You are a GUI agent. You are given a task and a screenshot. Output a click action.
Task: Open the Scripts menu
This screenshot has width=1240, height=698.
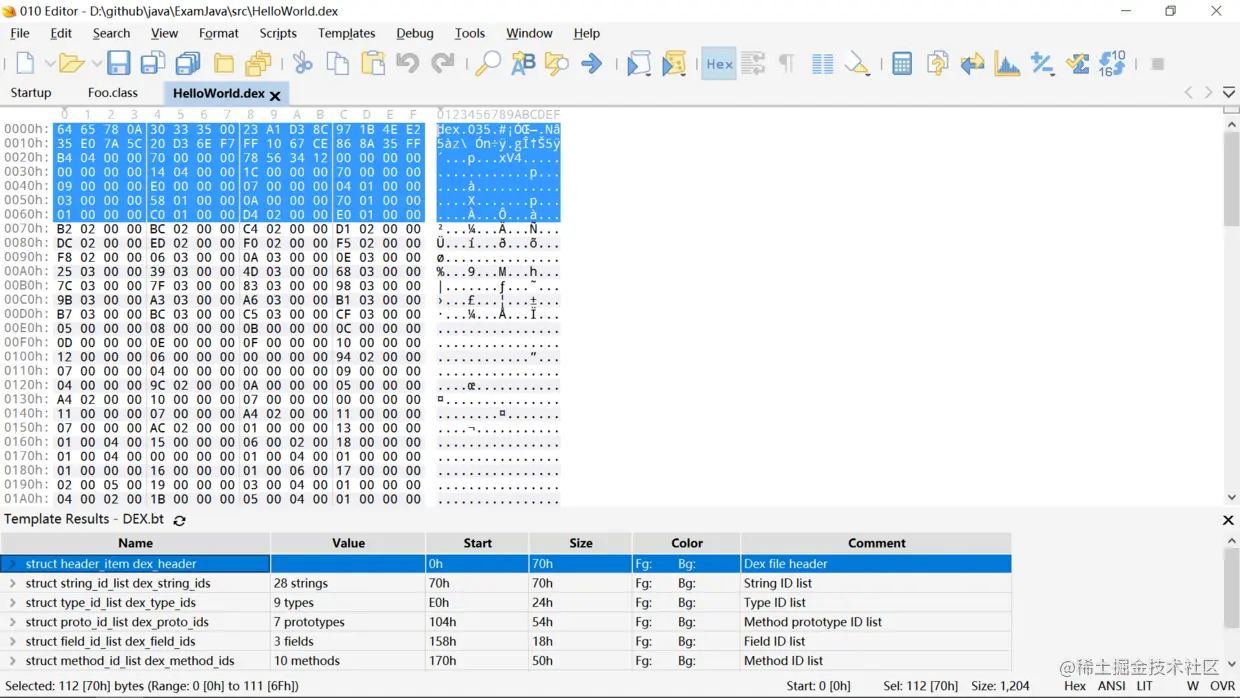tap(278, 33)
